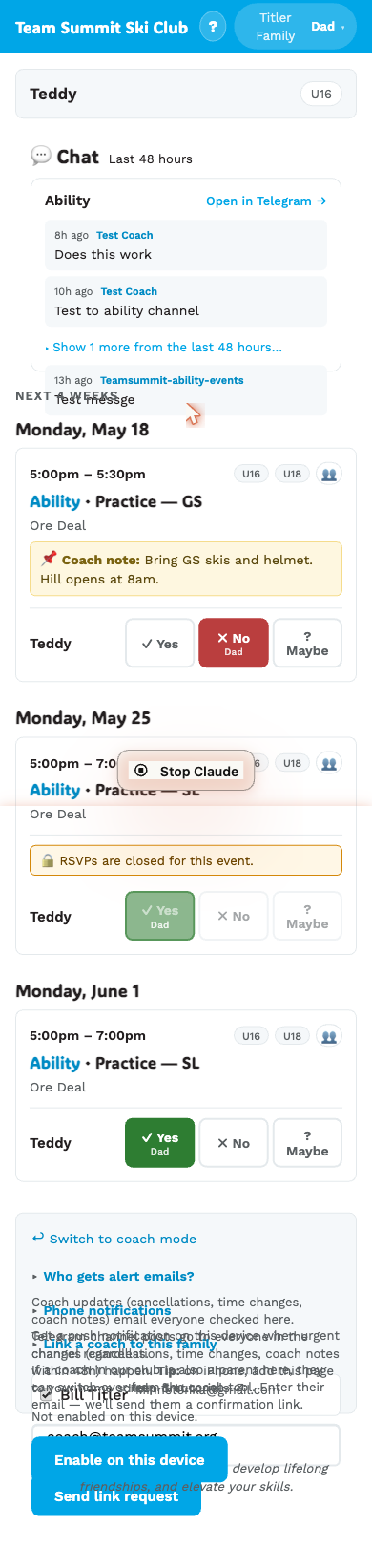Click the attendees icon on May 18 event
Screen dimensions: 372x1568
pos(330,474)
